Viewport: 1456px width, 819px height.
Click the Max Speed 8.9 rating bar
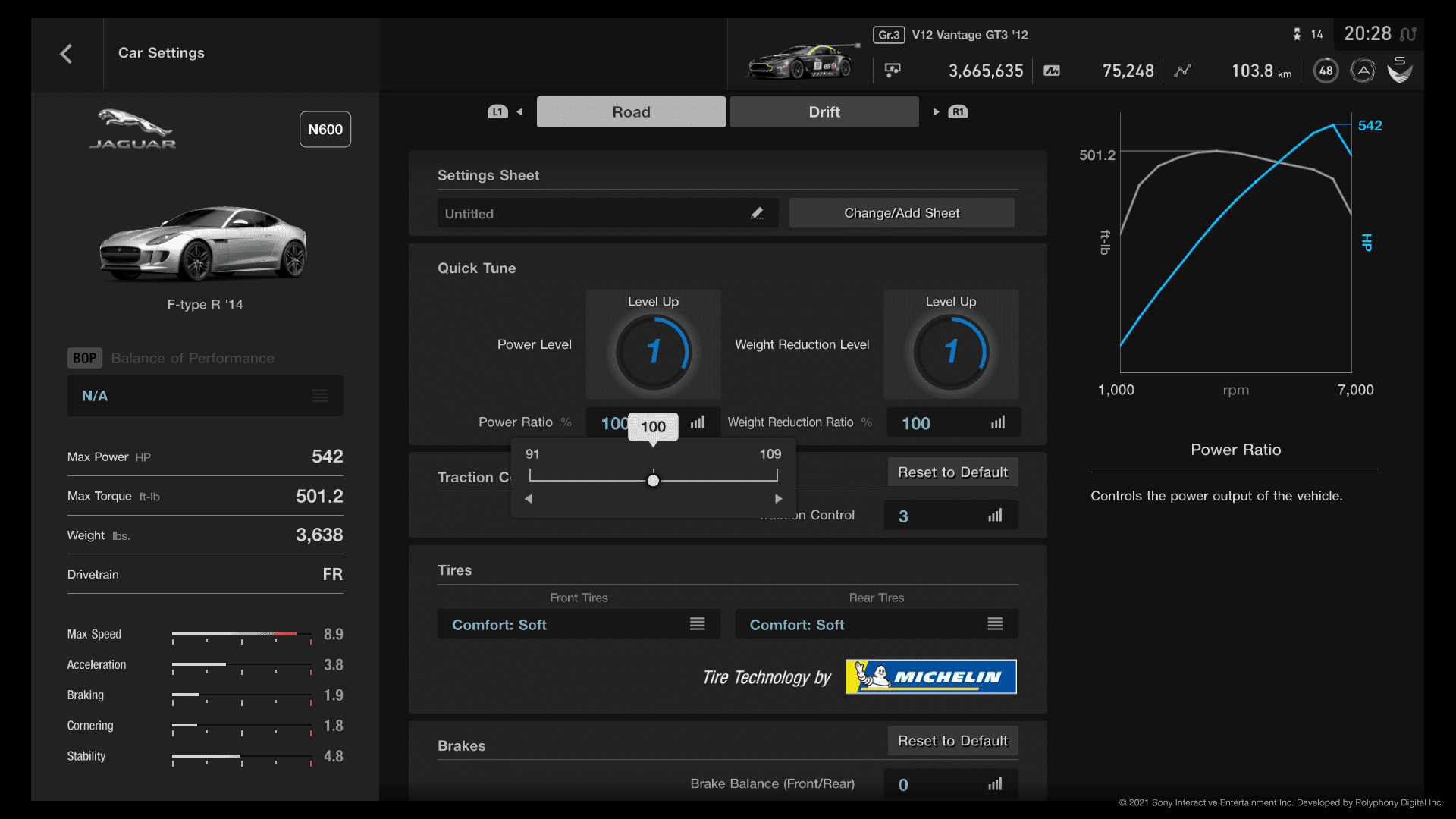pos(242,635)
